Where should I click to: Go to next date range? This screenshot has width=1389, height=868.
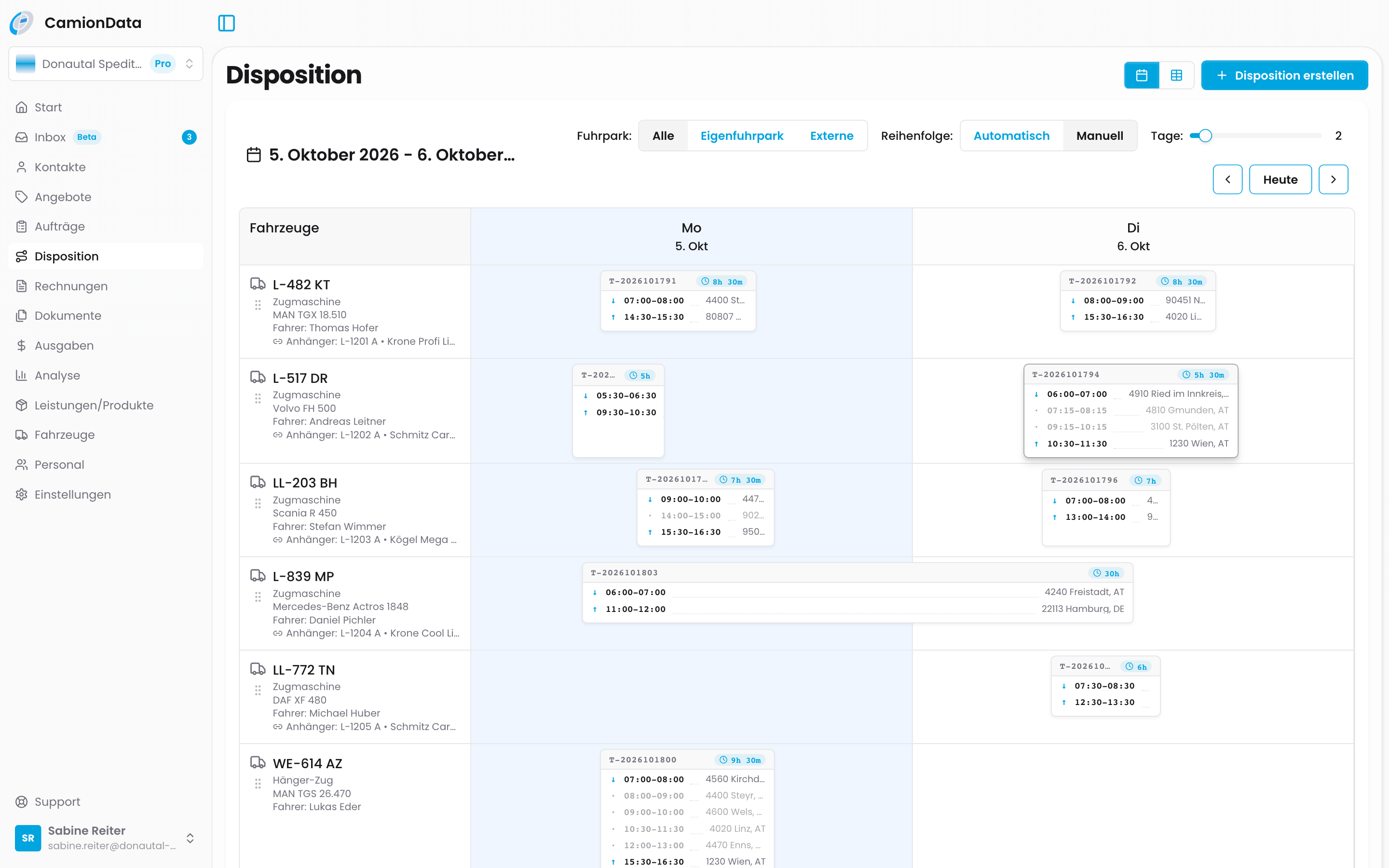pyautogui.click(x=1333, y=180)
